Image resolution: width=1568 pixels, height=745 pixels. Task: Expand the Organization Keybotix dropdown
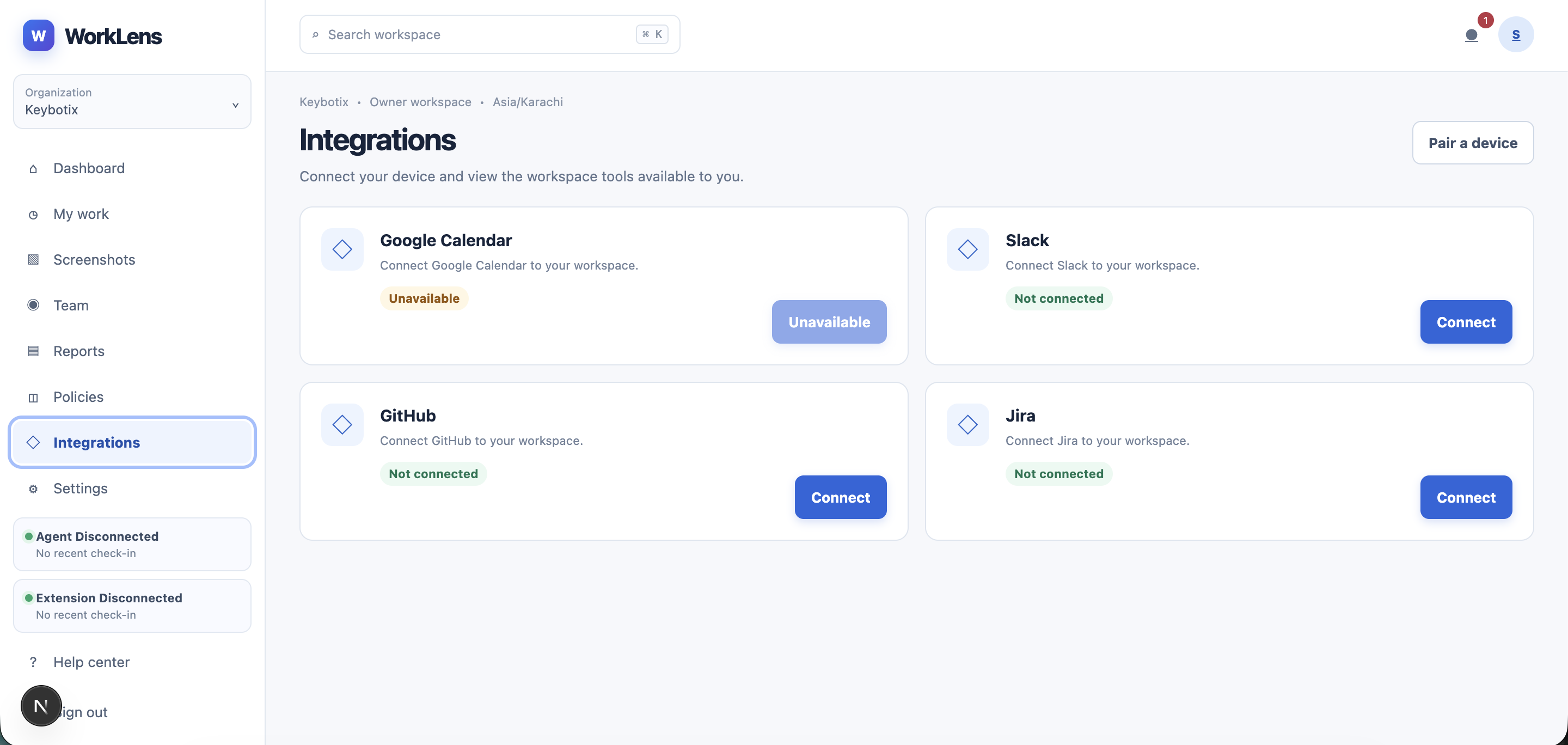[x=132, y=102]
